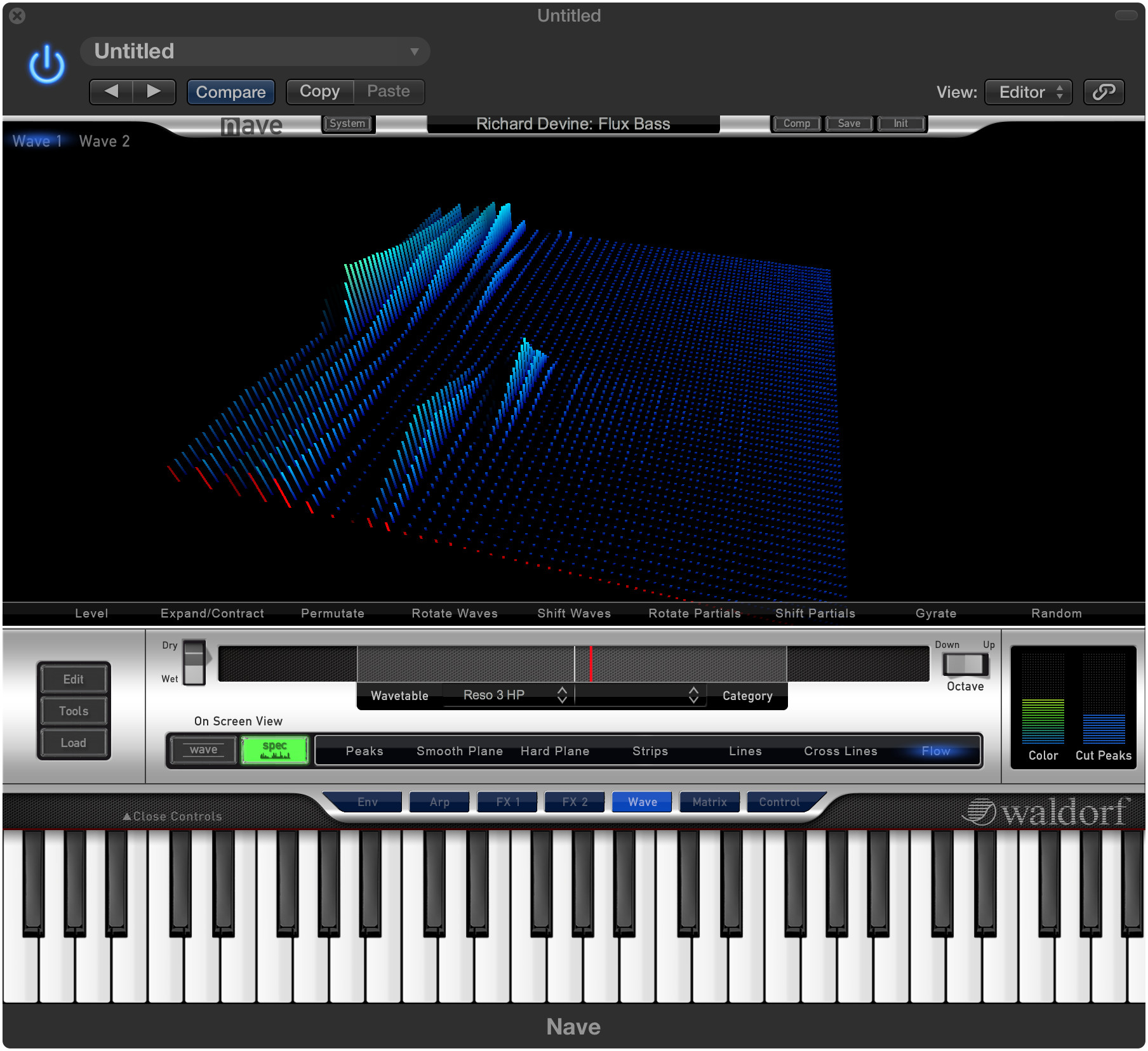
Task: Select the wave view icon
Action: (x=203, y=750)
